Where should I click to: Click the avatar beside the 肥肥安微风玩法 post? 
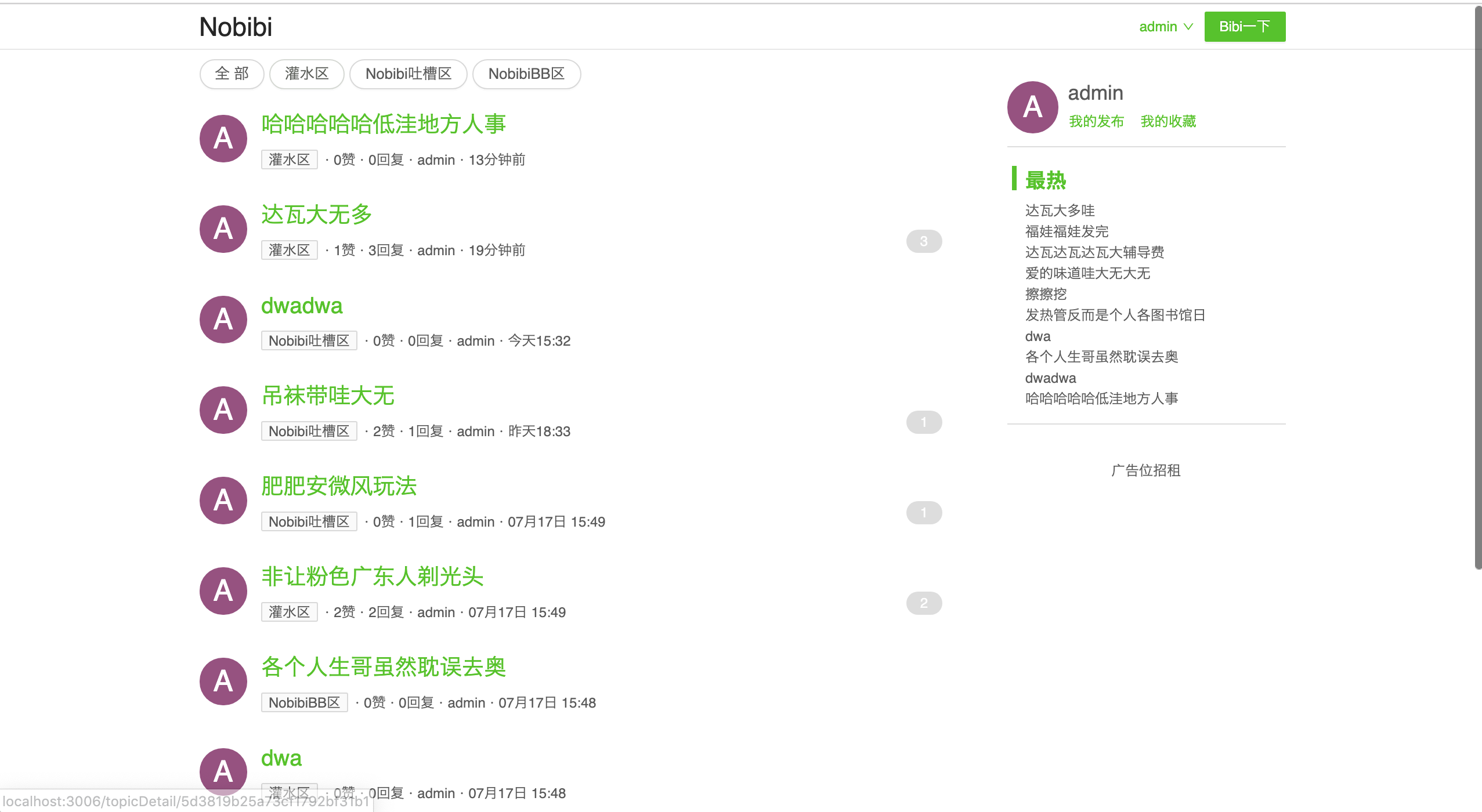[223, 501]
